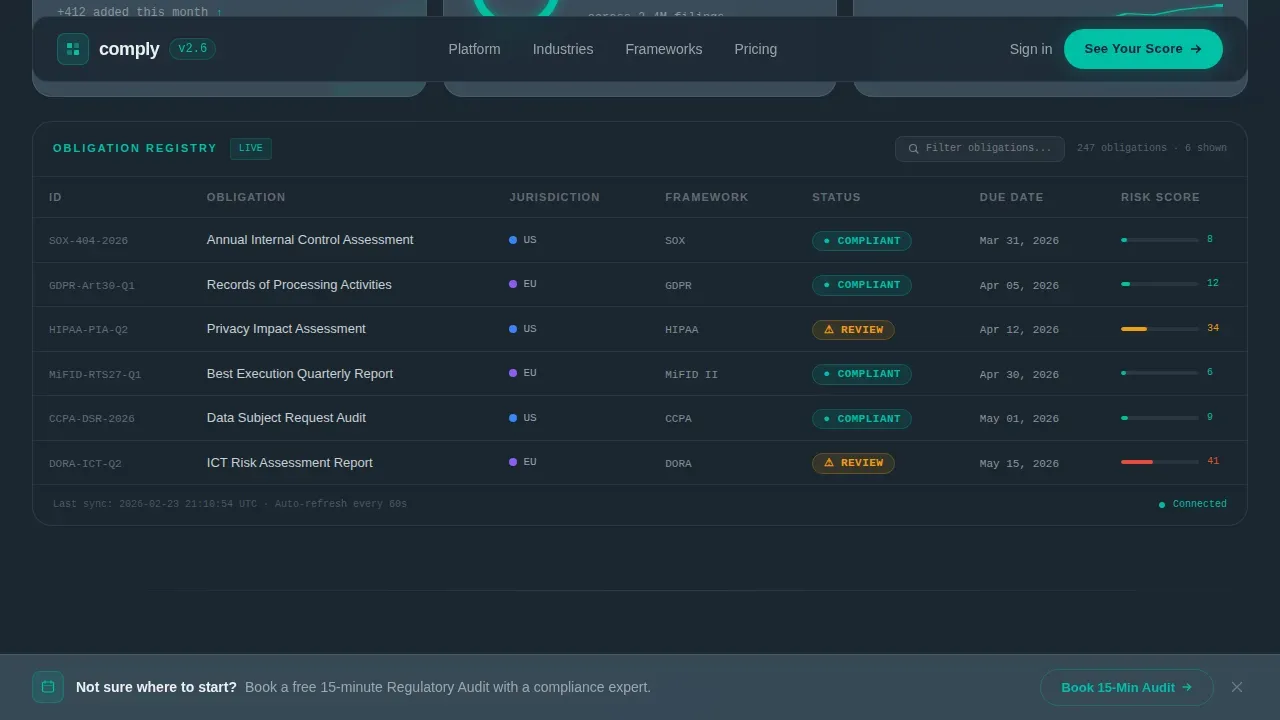Click the due date Apr 12, 2026
Screen dimensions: 1280x720
[1019, 330]
